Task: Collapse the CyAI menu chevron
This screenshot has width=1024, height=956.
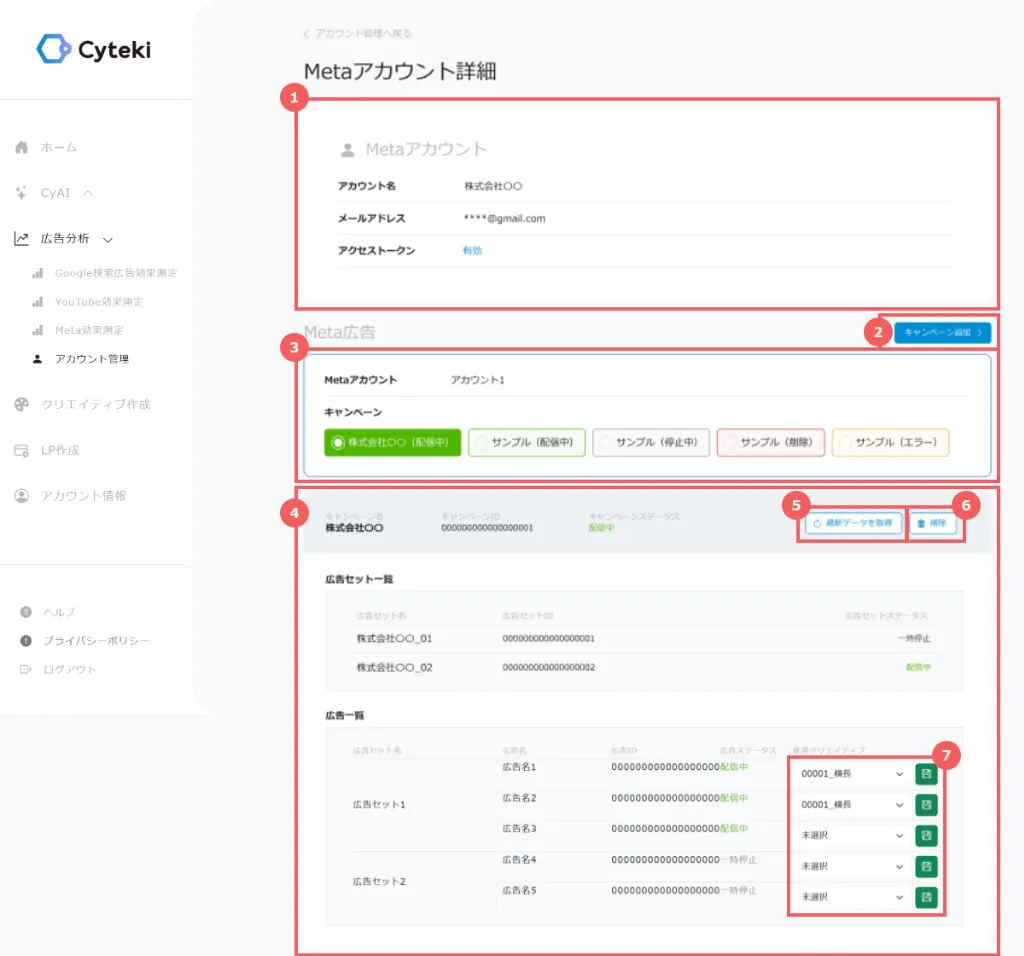Action: pyautogui.click(x=88, y=193)
